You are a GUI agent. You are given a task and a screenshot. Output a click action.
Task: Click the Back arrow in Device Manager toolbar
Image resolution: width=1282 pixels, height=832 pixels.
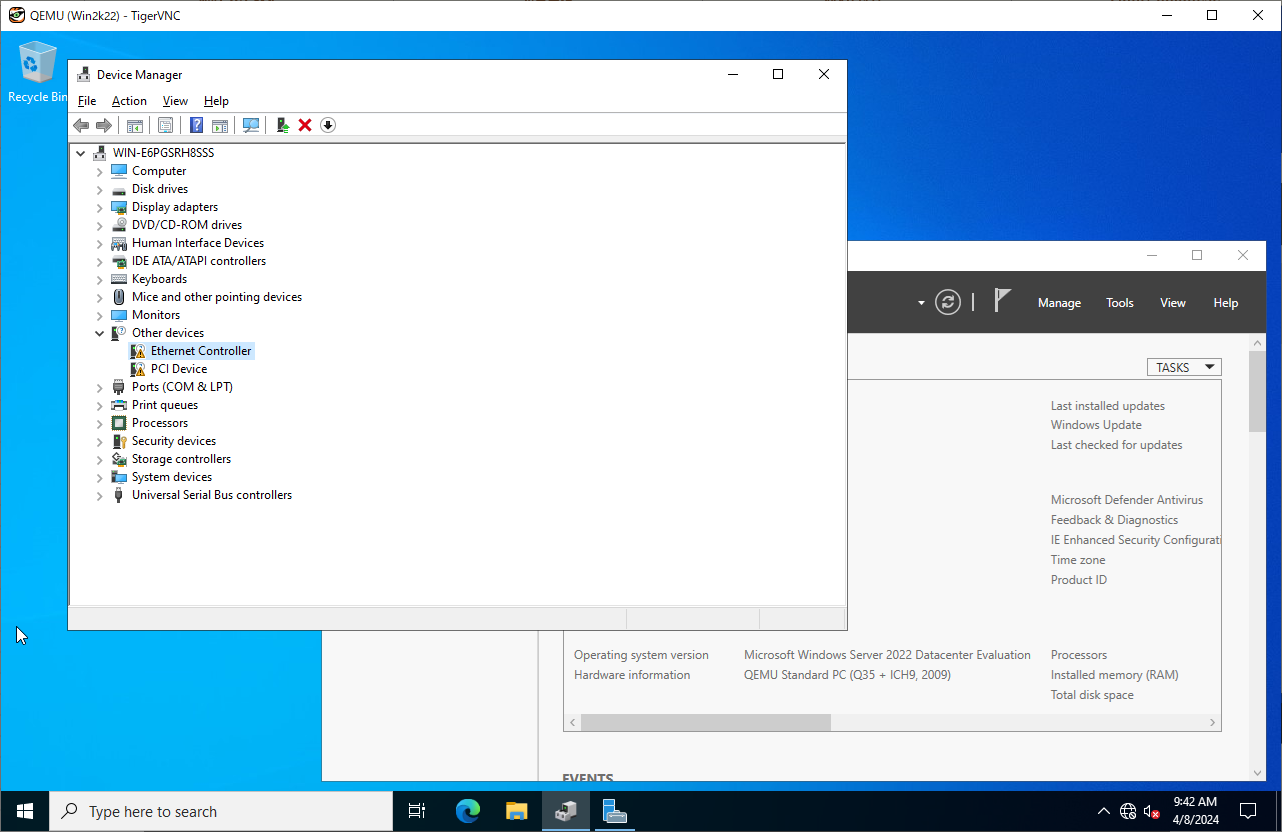click(81, 125)
